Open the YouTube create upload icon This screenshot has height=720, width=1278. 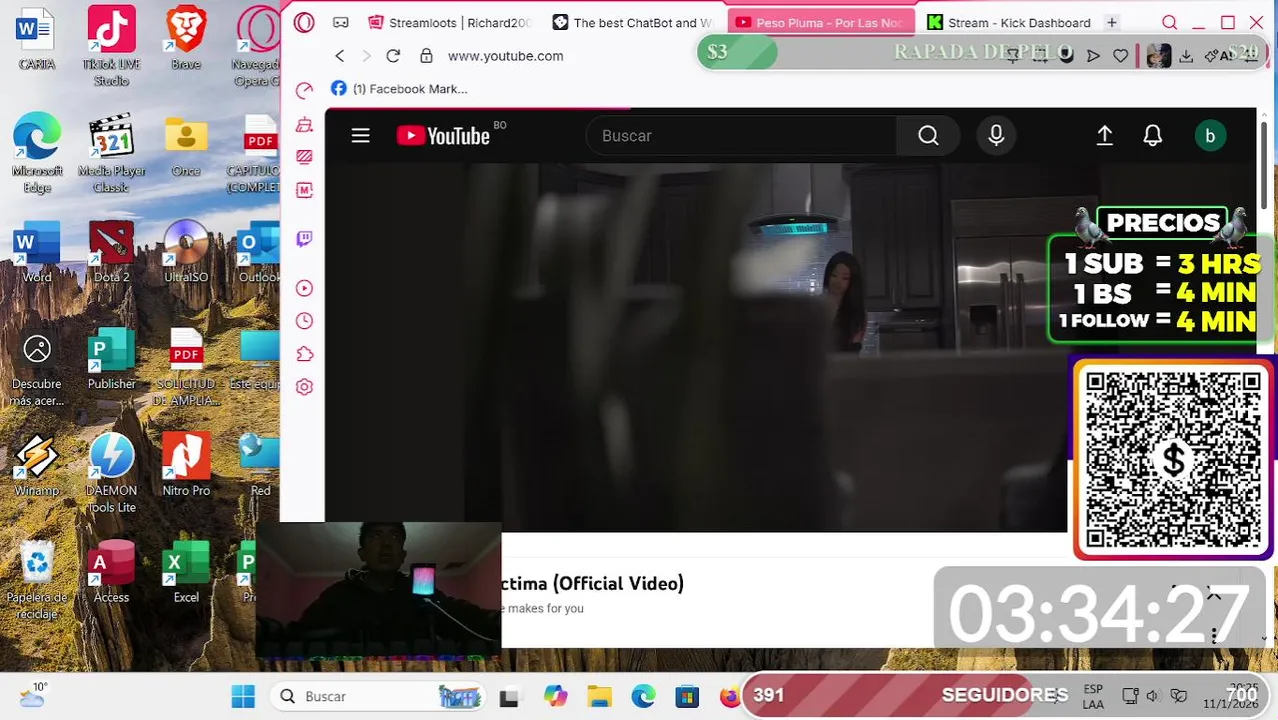pyautogui.click(x=1104, y=136)
